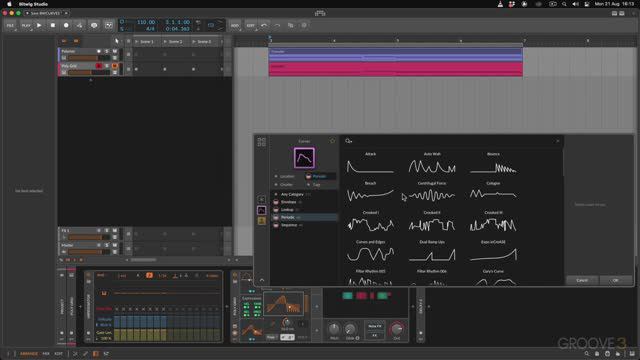Open Bitwig Studio menu in macOS menu bar

(x=33, y=4)
